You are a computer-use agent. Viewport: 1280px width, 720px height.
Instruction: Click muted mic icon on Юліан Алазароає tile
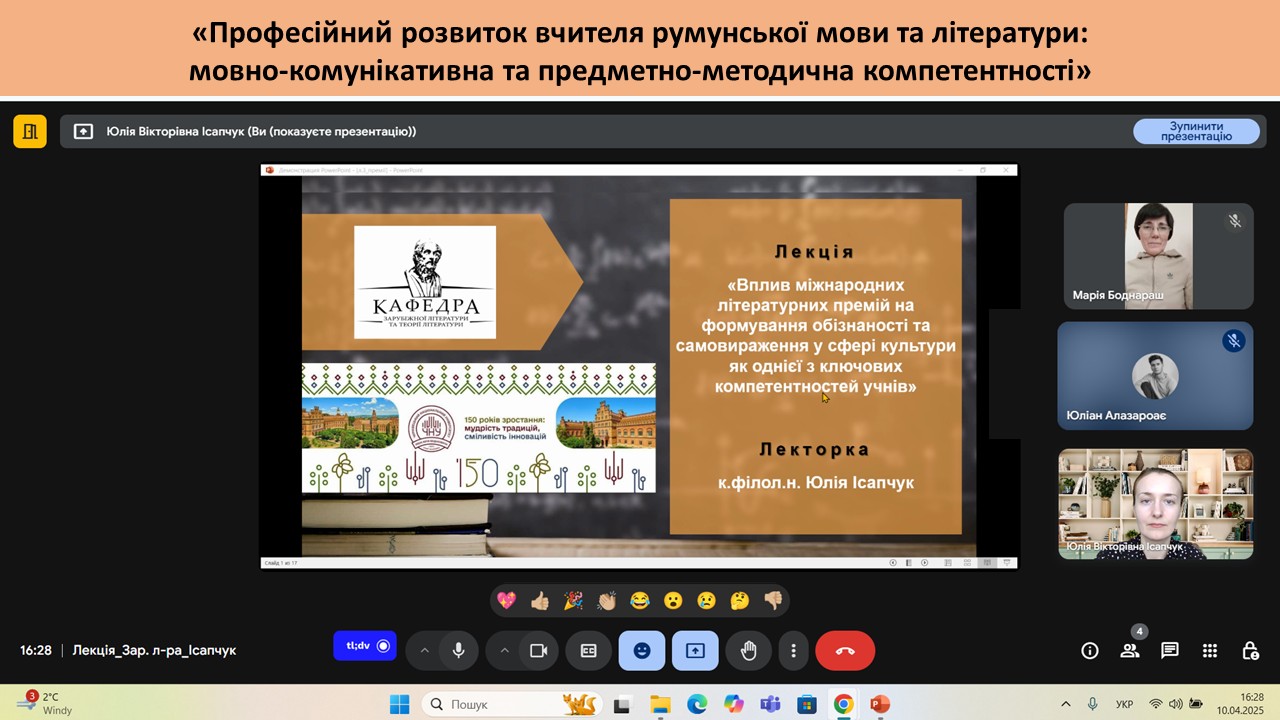click(1234, 341)
